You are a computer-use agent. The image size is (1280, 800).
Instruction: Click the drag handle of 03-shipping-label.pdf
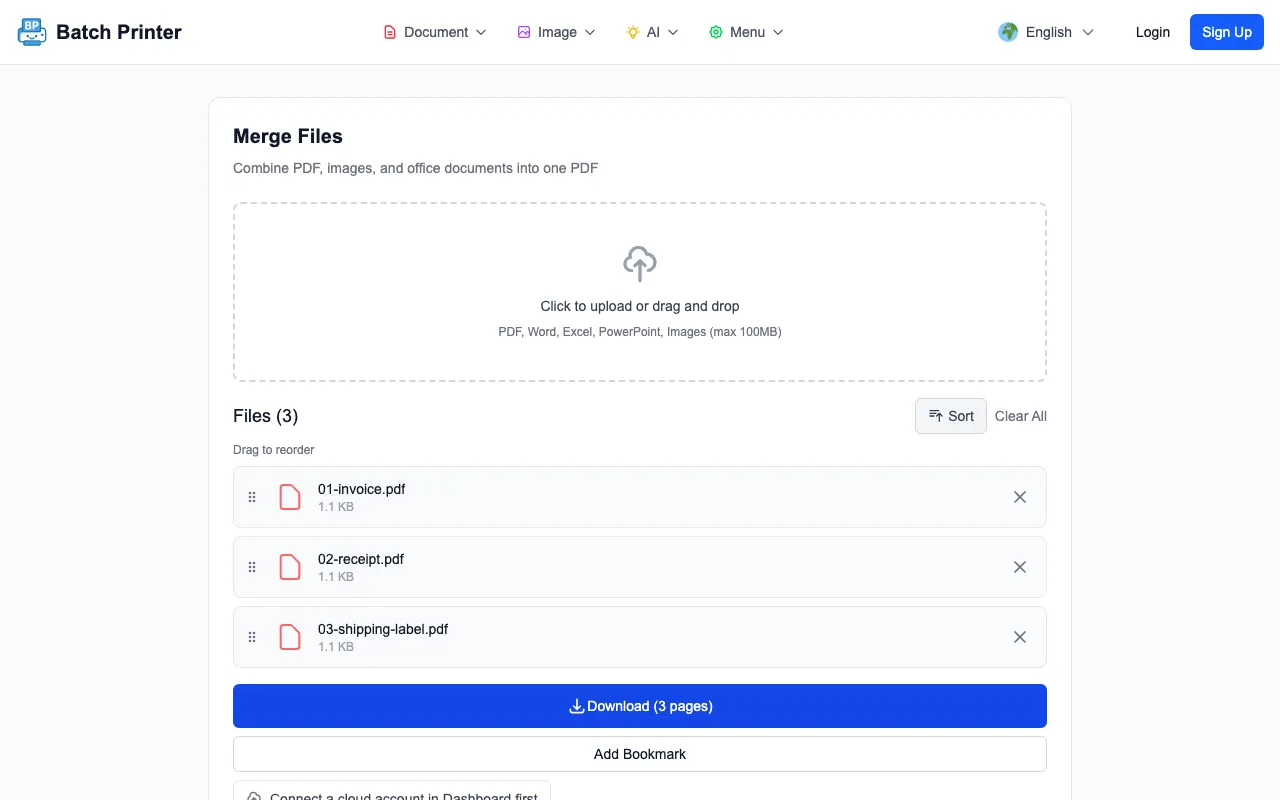252,637
